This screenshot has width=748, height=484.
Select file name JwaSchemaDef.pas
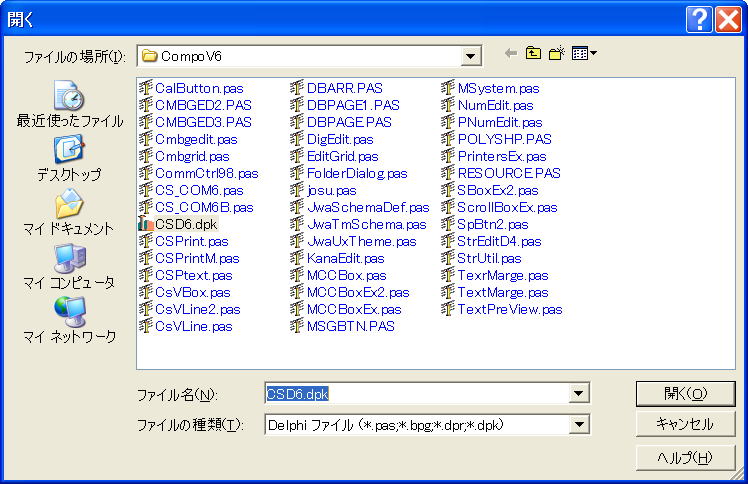pyautogui.click(x=368, y=207)
